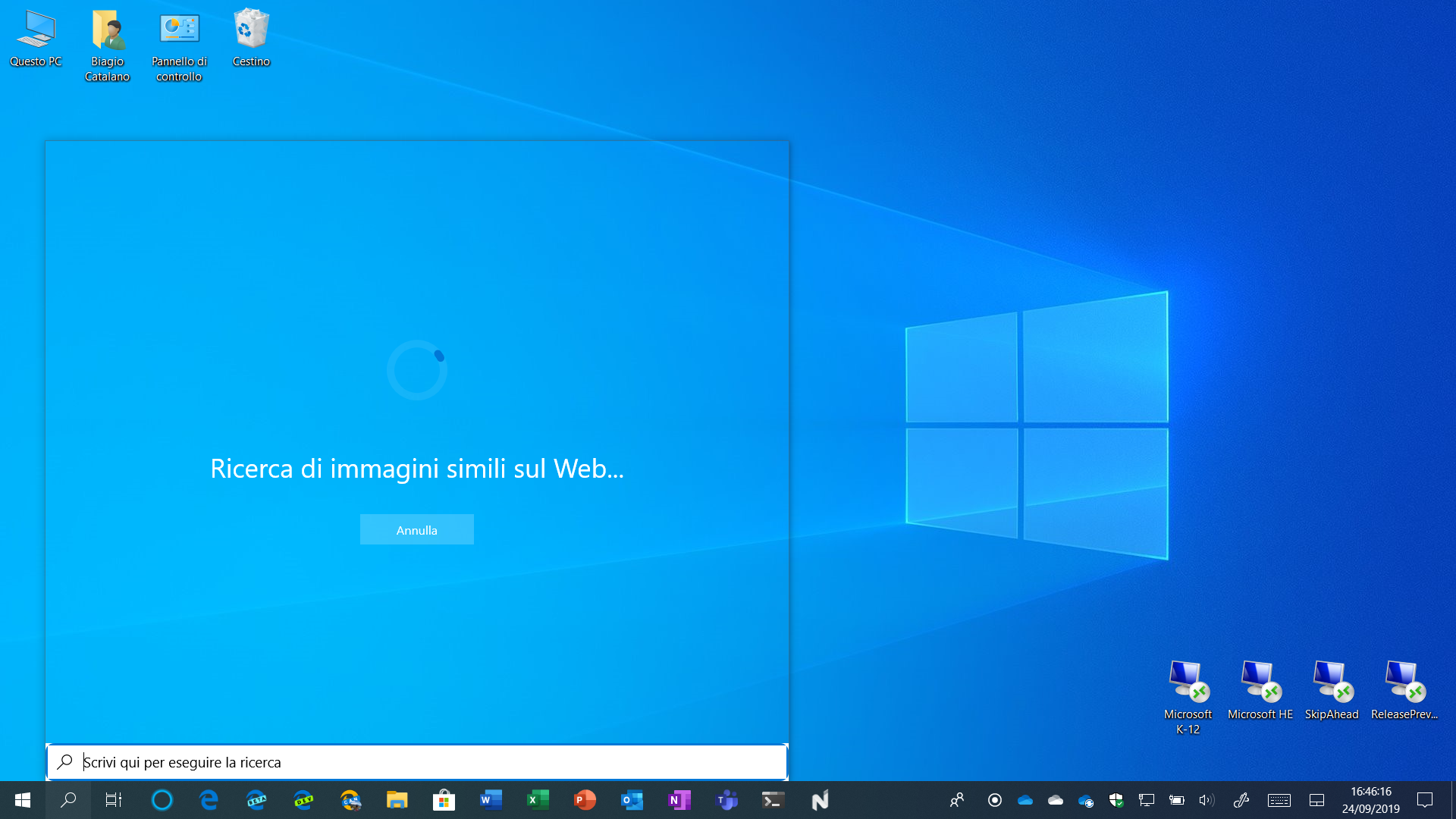Open the clock showing 16:46:16
This screenshot has height=819, width=1456.
coord(1371,800)
